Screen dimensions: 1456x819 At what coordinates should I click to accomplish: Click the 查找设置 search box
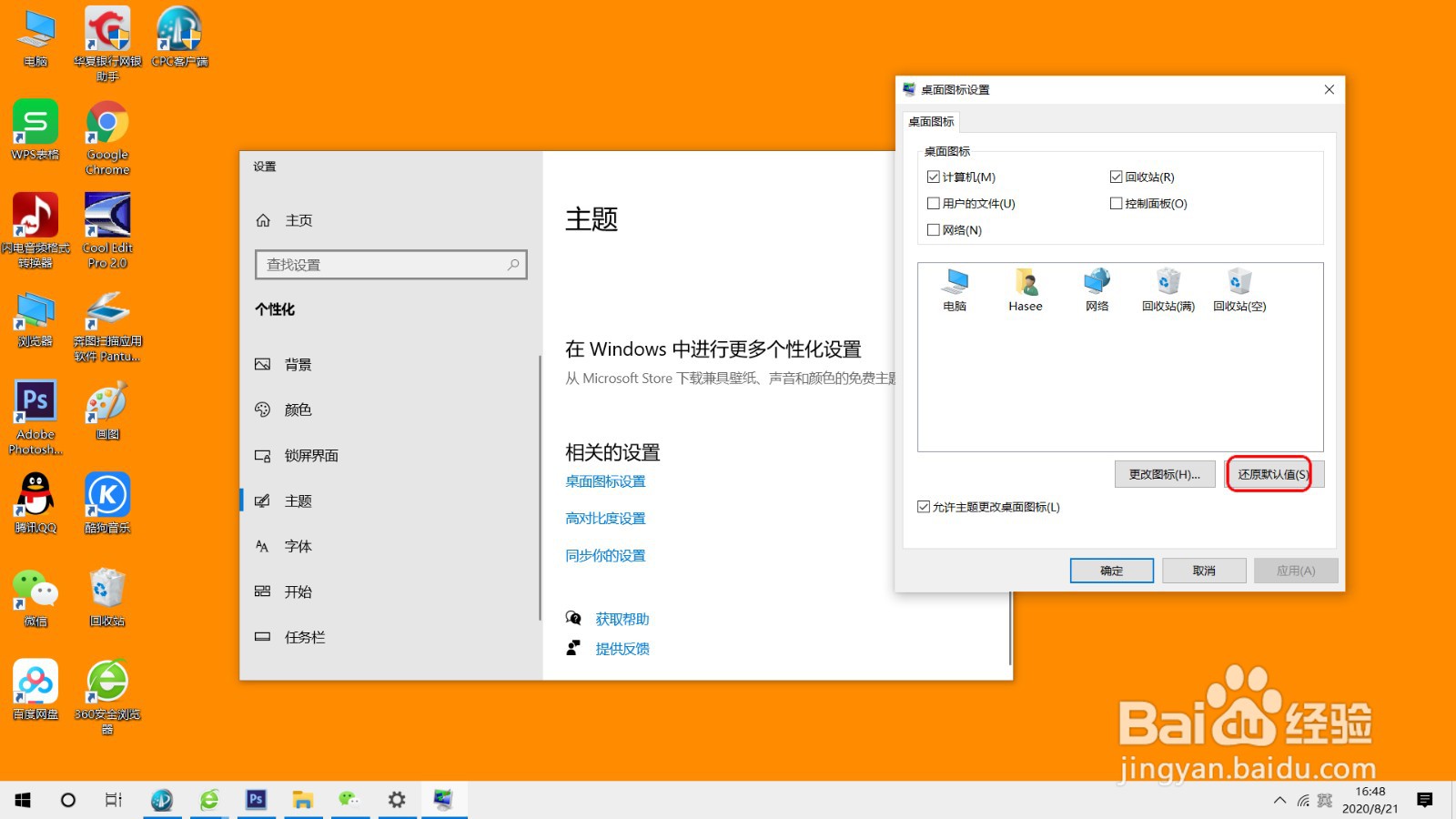tap(390, 264)
